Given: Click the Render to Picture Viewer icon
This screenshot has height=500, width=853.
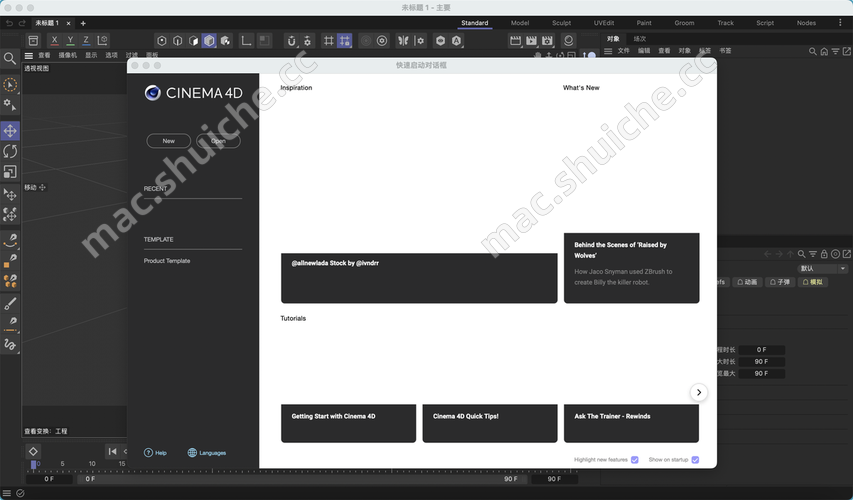Looking at the screenshot, I should click(532, 41).
